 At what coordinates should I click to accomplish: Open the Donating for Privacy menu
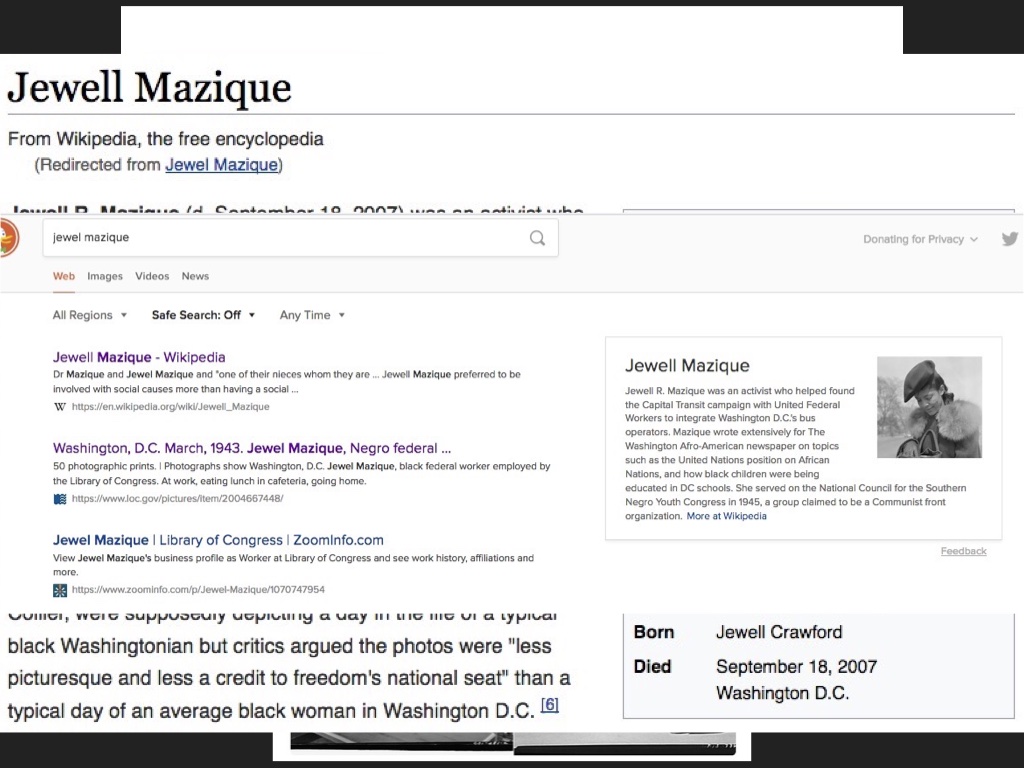pos(920,240)
